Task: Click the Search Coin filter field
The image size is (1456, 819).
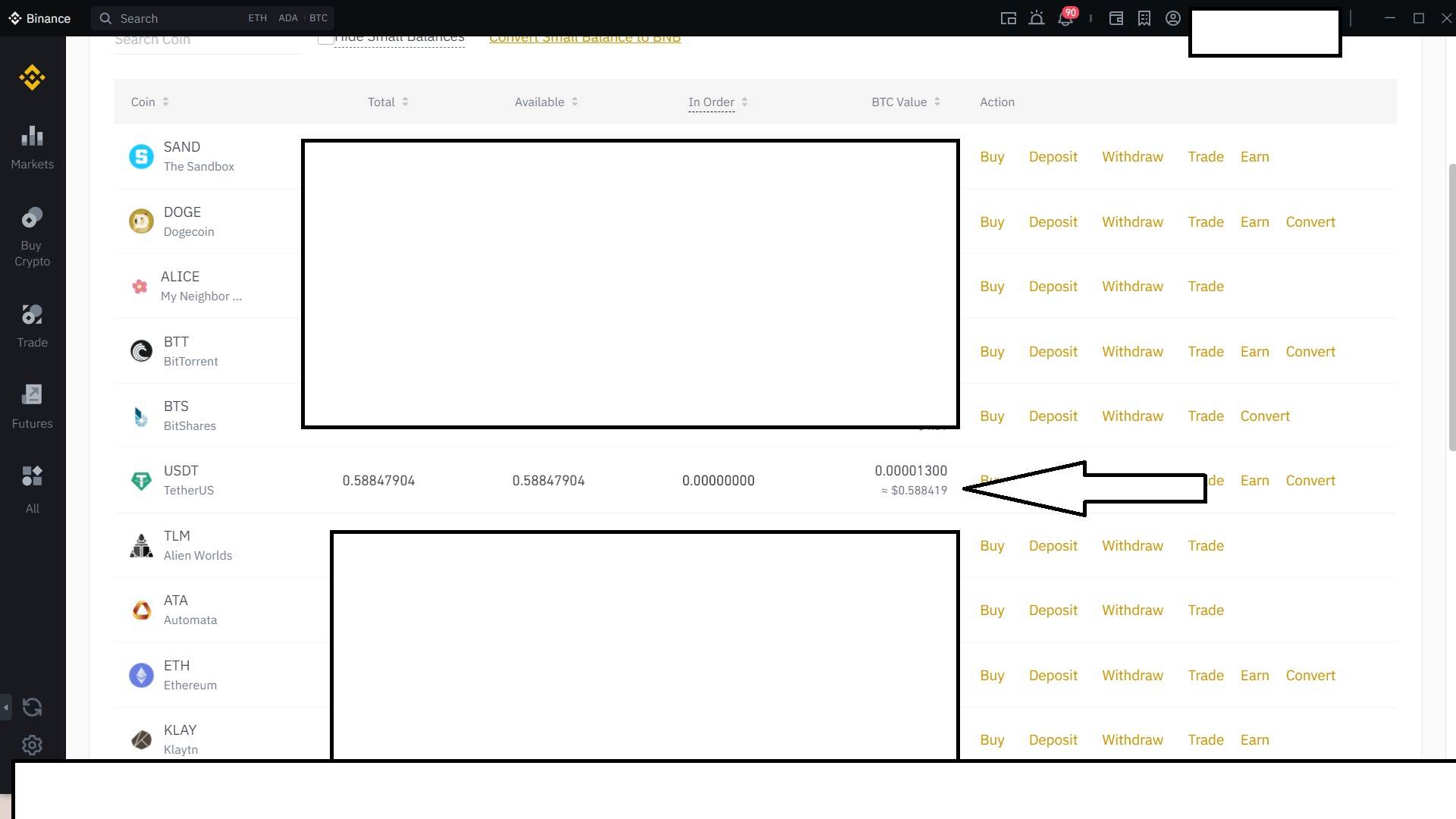Action: 208,42
